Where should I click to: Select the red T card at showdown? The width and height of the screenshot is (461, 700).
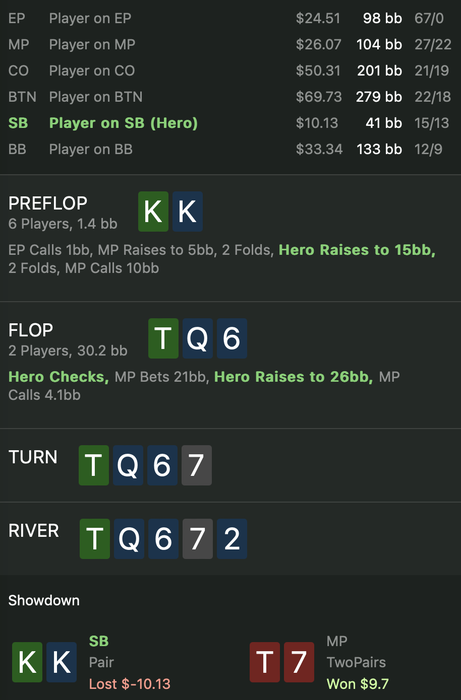(x=265, y=662)
